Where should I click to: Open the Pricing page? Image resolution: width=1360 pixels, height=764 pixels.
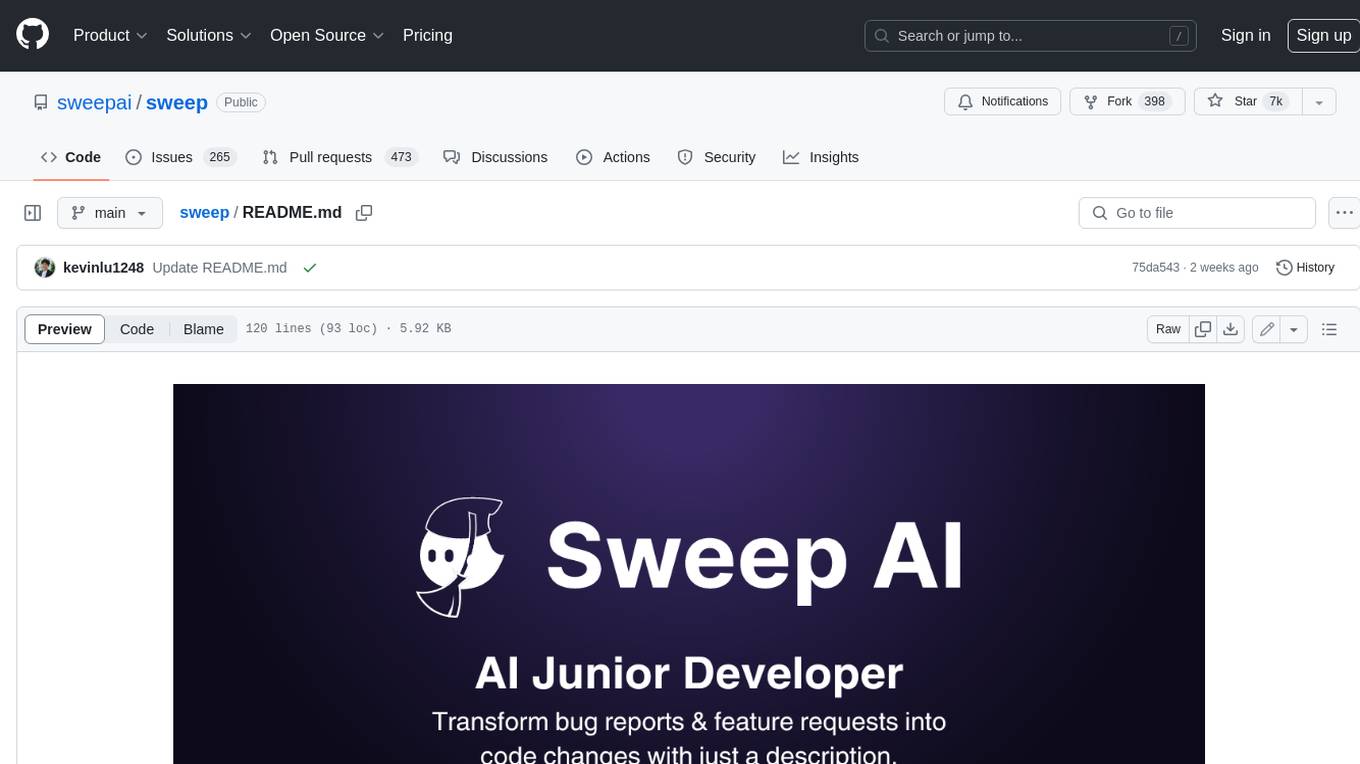click(x=427, y=35)
